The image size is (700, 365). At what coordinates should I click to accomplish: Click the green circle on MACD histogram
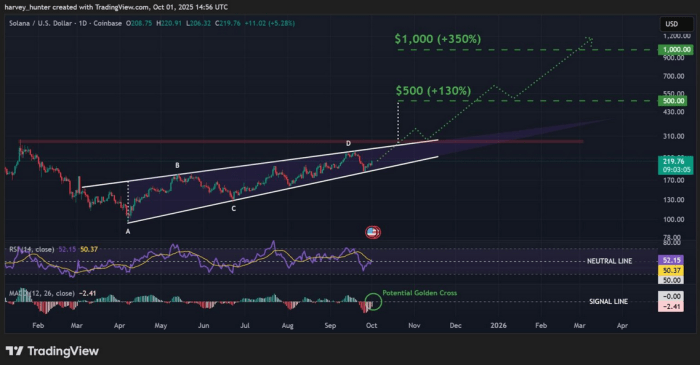[x=373, y=302]
